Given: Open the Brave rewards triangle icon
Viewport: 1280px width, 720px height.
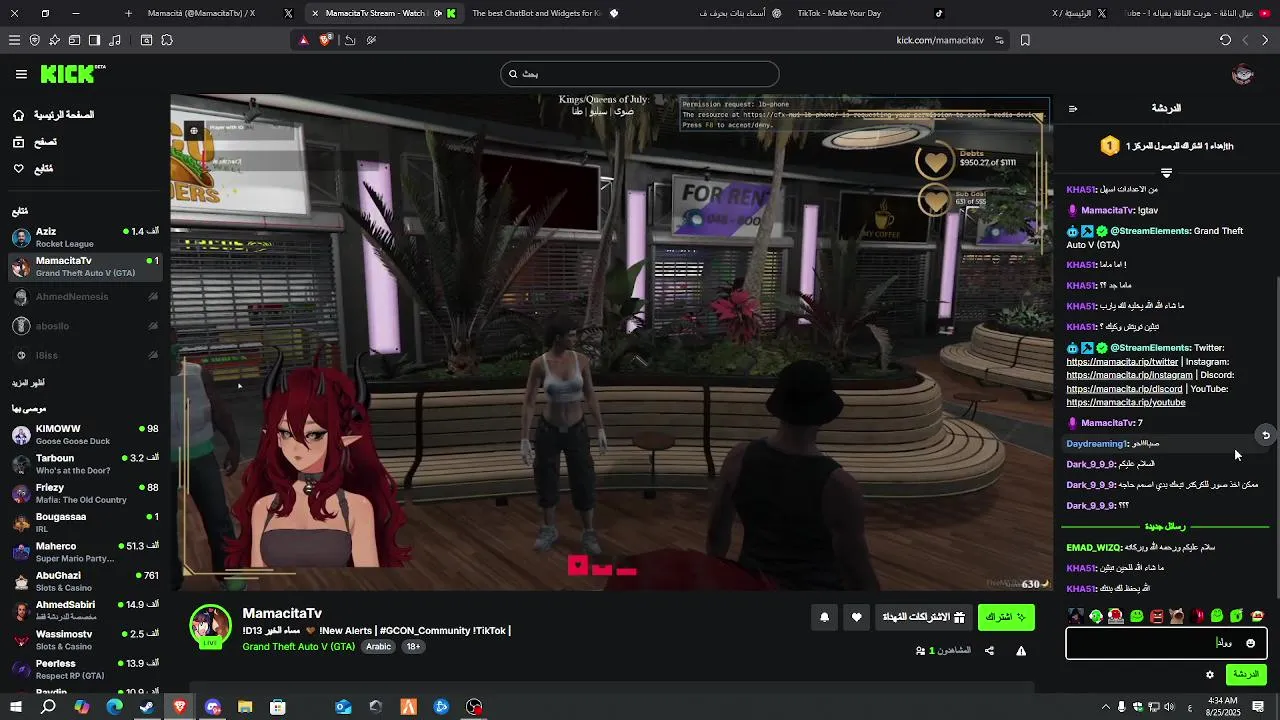Looking at the screenshot, I should point(304,40).
